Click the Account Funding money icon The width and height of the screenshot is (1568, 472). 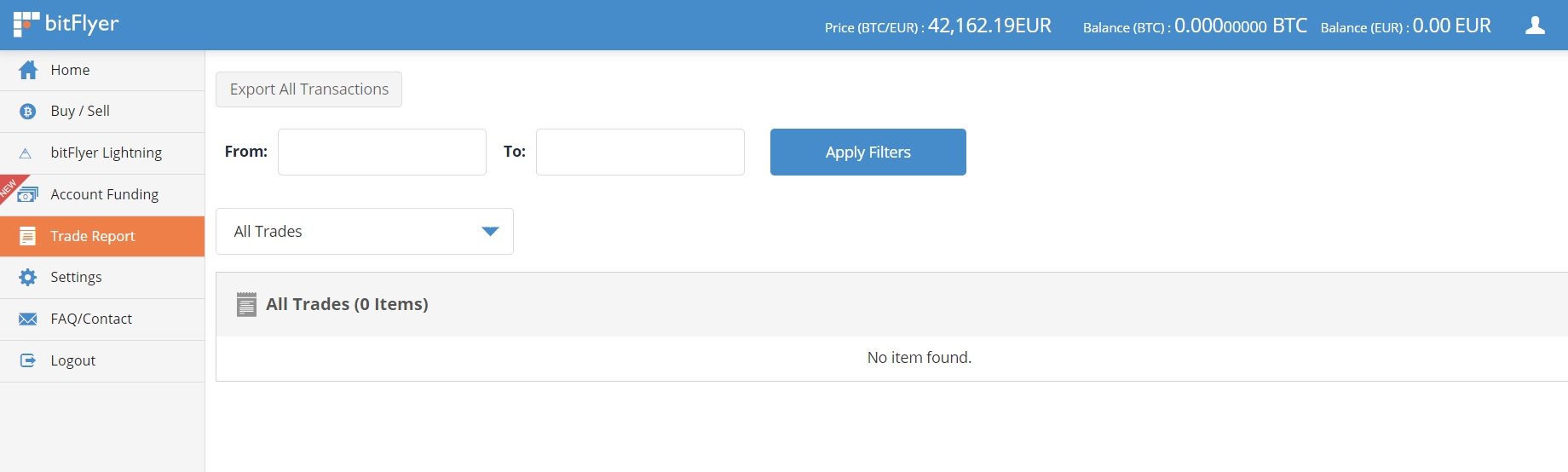[x=27, y=194]
